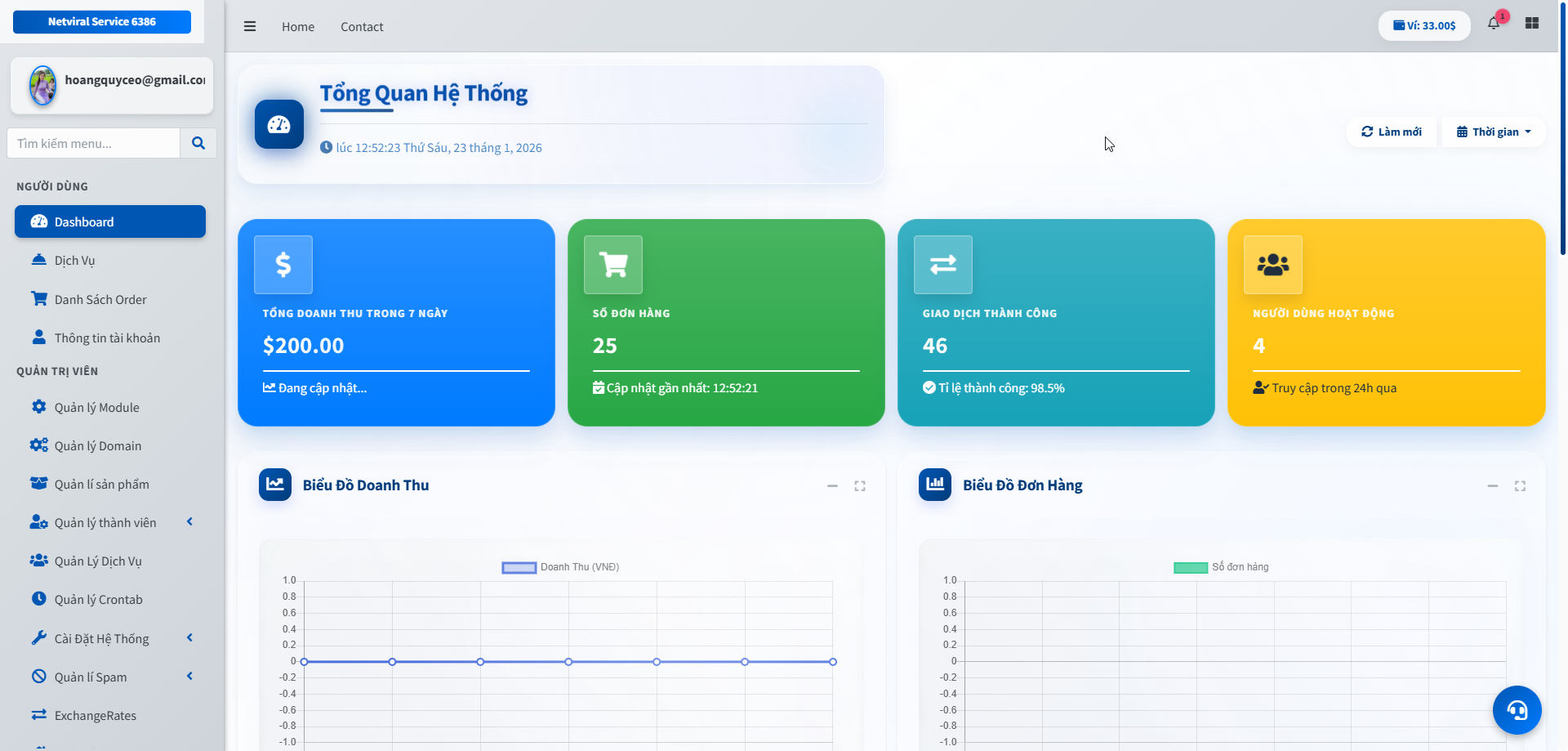Screen dimensions: 1568x751
Task: Collapse the Biểu Đồ Doanh Thu panel
Action: [x=832, y=486]
